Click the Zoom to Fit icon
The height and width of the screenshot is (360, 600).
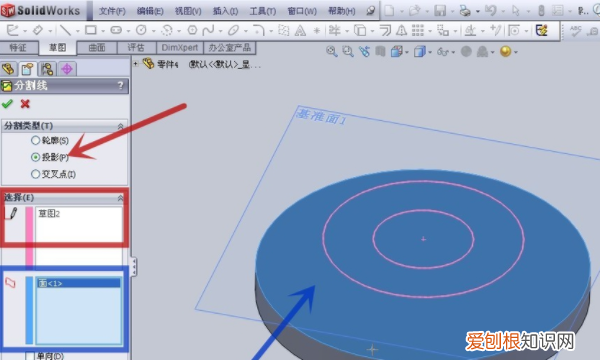tap(331, 51)
